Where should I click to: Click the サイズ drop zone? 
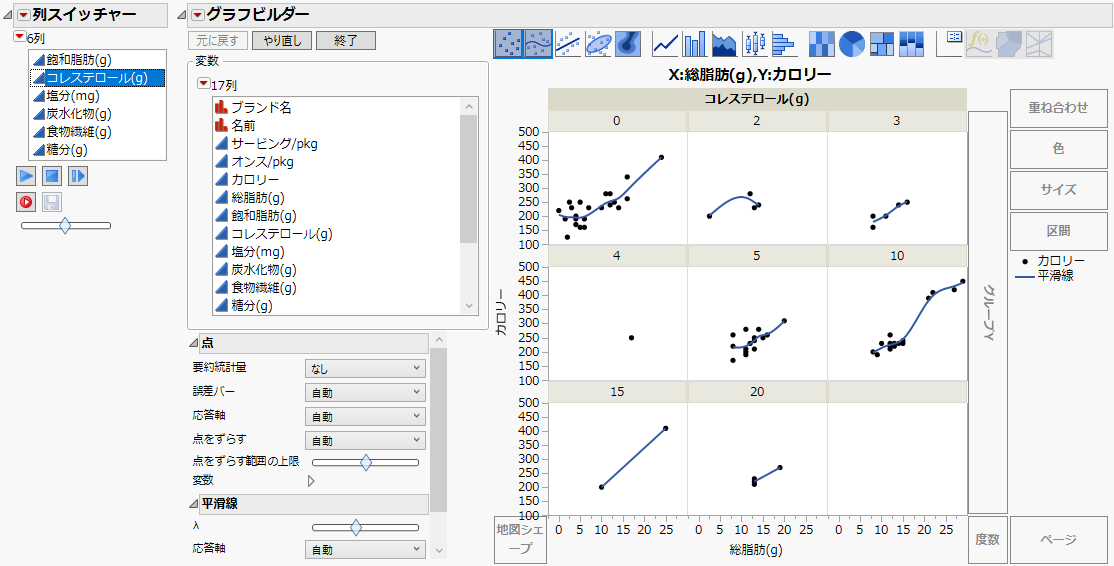pos(1059,190)
